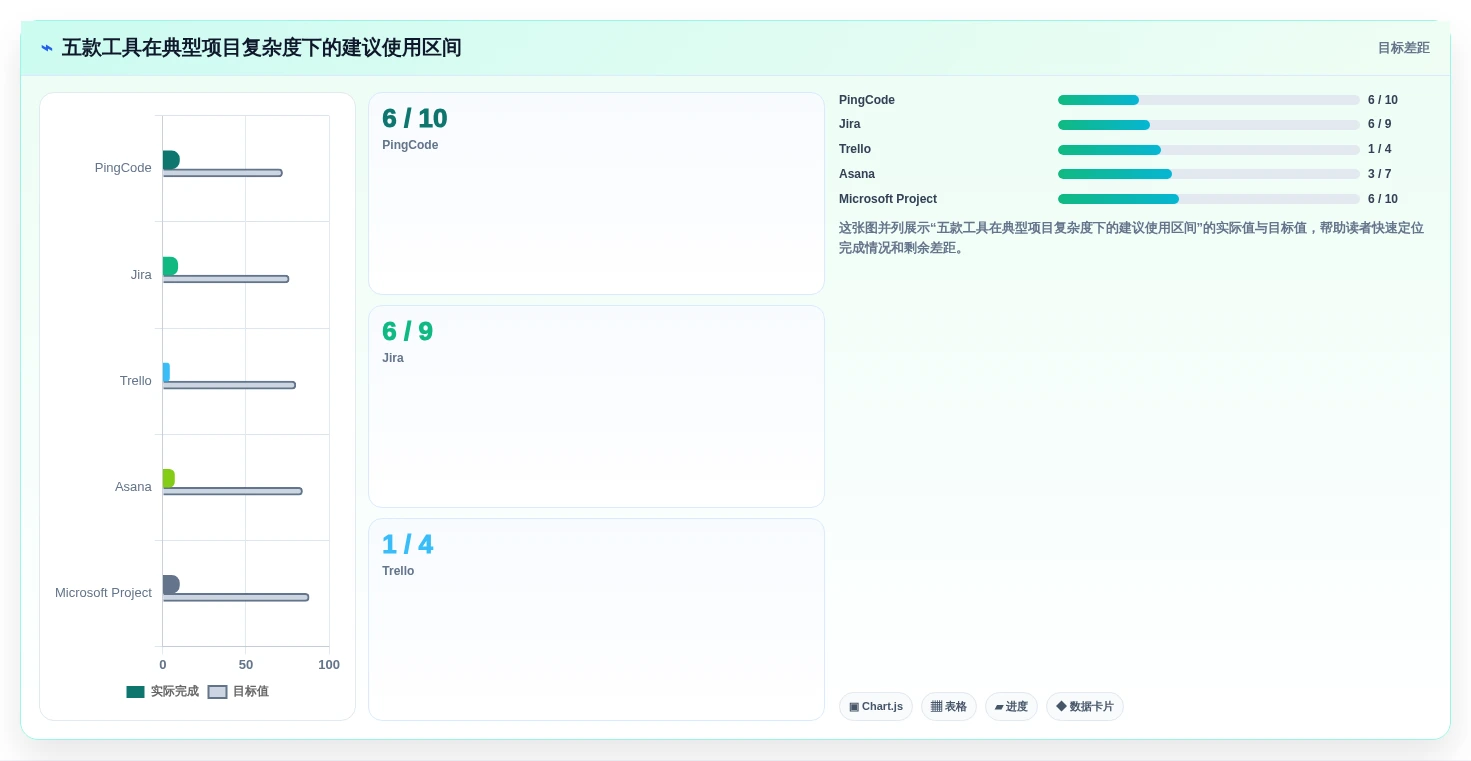
Task: Click Microsoft Project label in progress list
Action: (888, 199)
